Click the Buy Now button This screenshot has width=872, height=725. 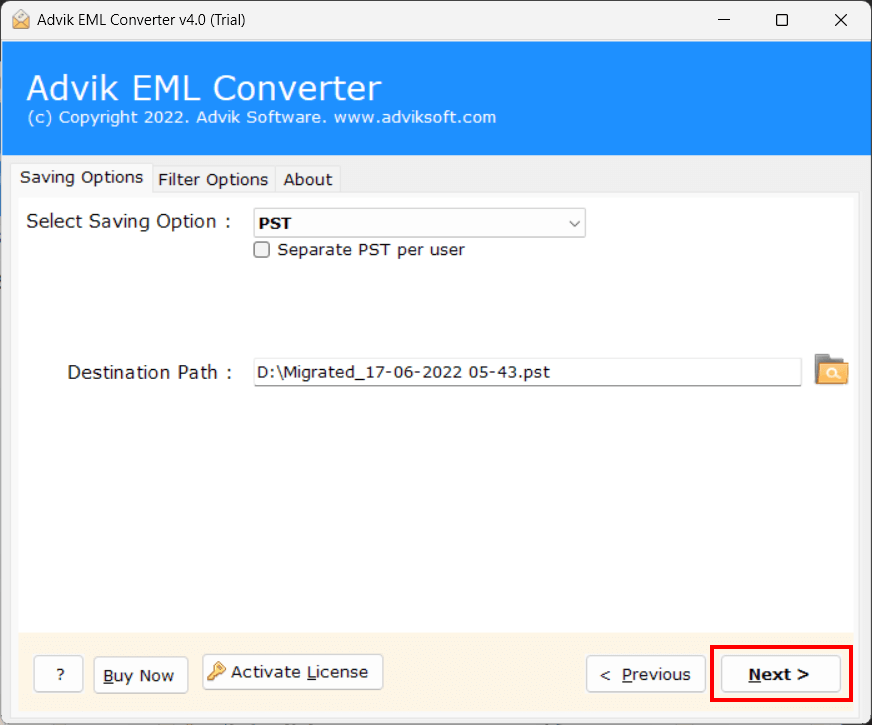[x=141, y=675]
